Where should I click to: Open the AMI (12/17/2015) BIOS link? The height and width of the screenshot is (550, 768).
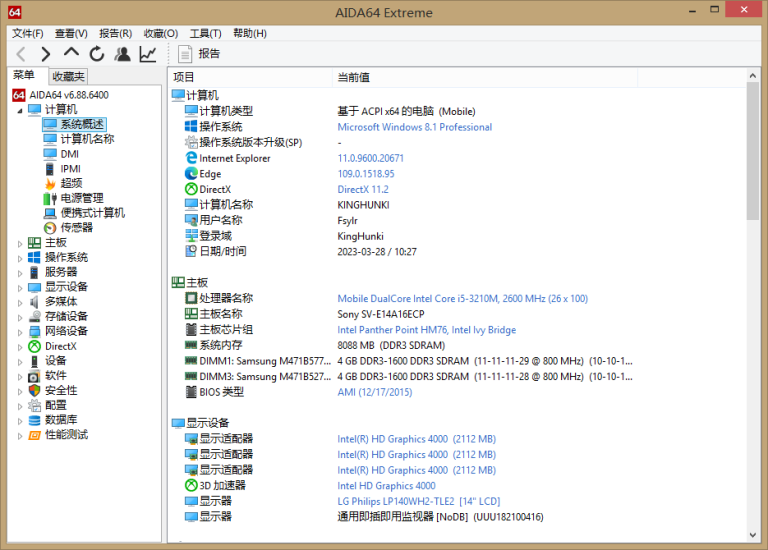[374, 392]
